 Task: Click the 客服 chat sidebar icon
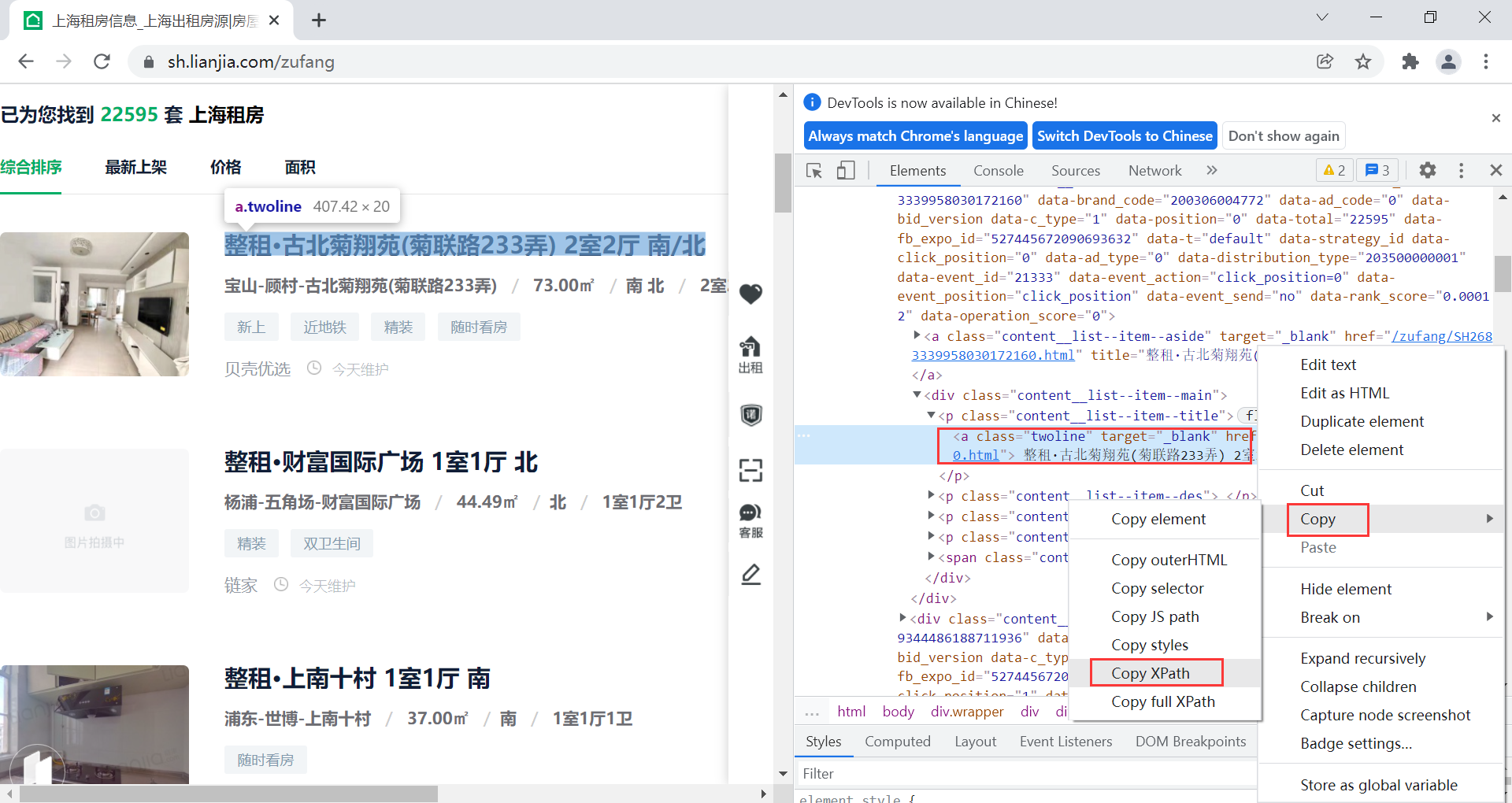[x=750, y=521]
